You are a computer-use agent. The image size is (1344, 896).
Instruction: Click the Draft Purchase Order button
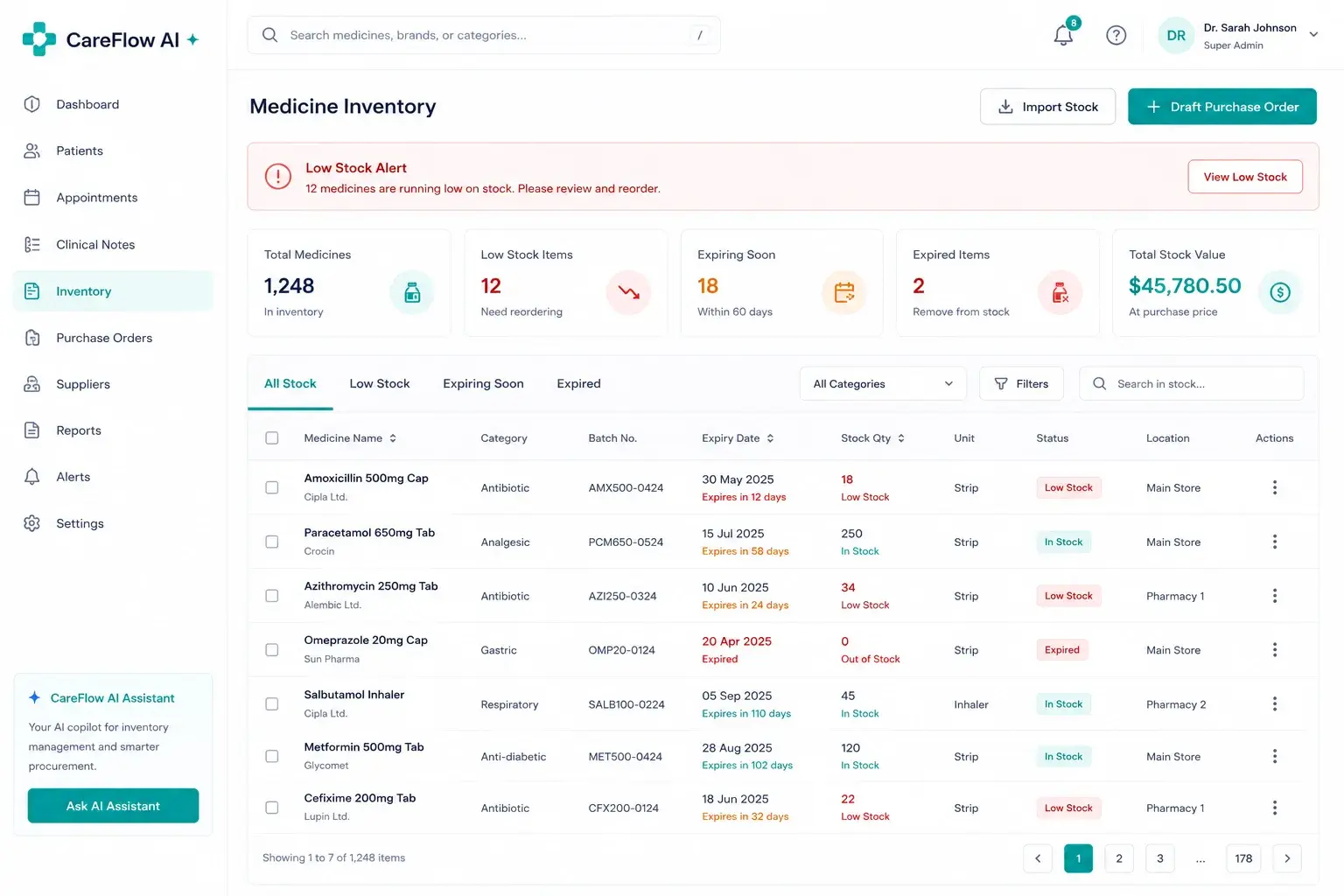click(x=1222, y=107)
